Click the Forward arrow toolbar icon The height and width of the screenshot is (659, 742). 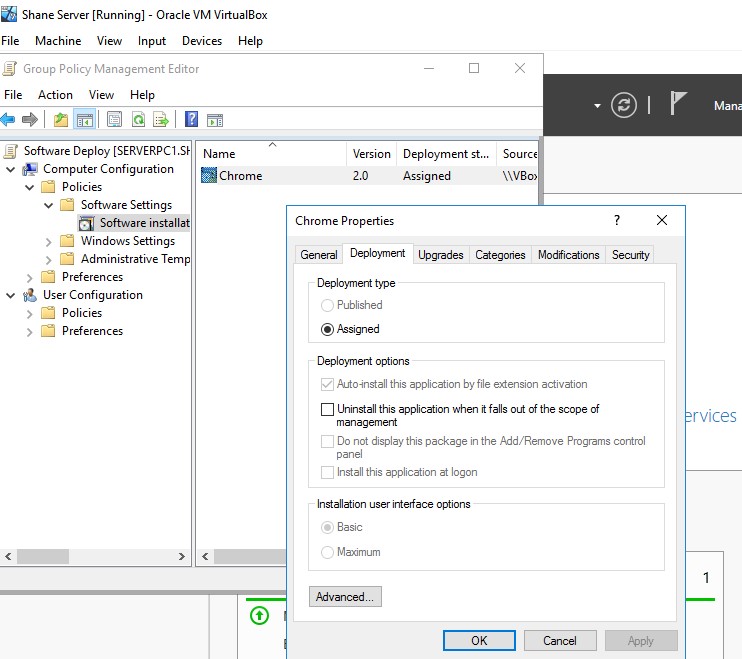coord(30,119)
